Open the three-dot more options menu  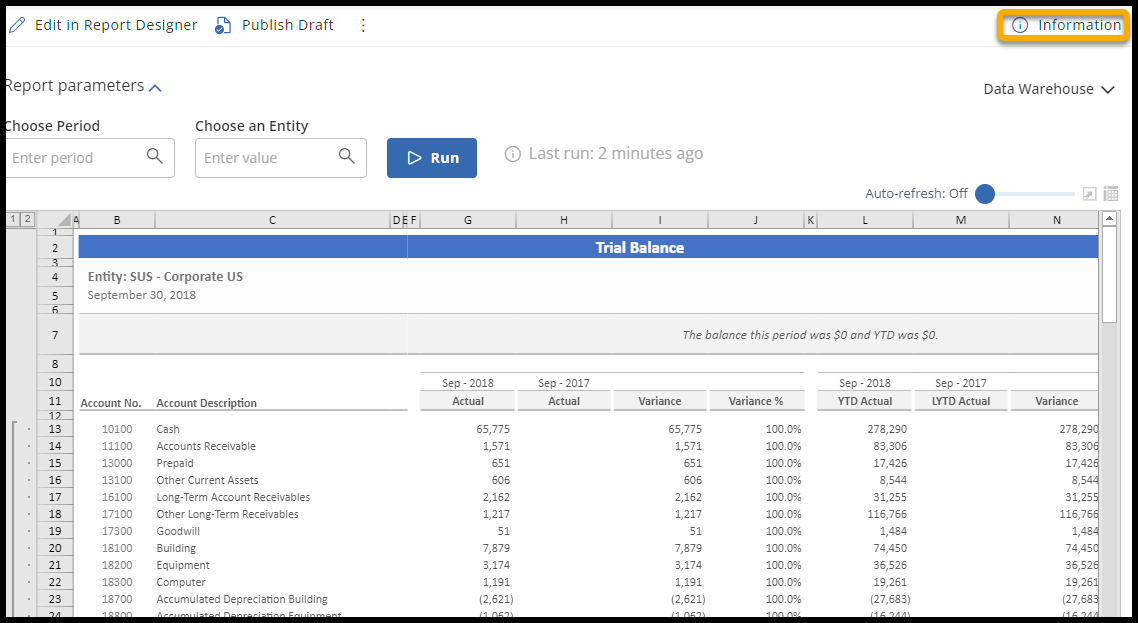[363, 25]
